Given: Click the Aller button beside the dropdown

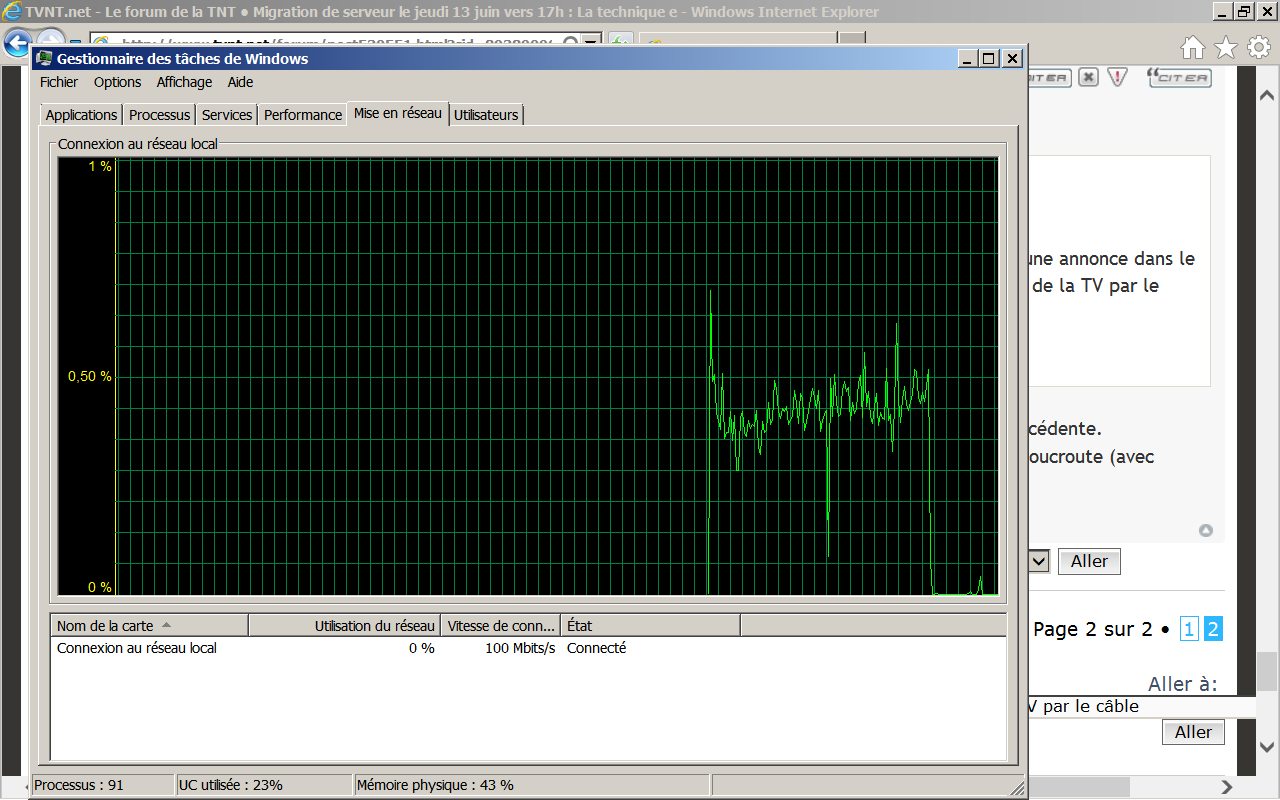Looking at the screenshot, I should point(1089,562).
